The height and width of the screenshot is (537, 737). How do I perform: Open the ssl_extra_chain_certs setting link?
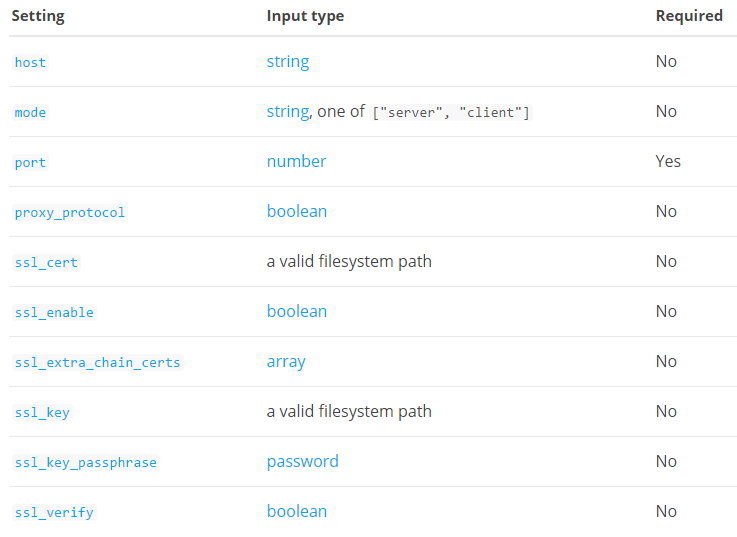coord(97,362)
